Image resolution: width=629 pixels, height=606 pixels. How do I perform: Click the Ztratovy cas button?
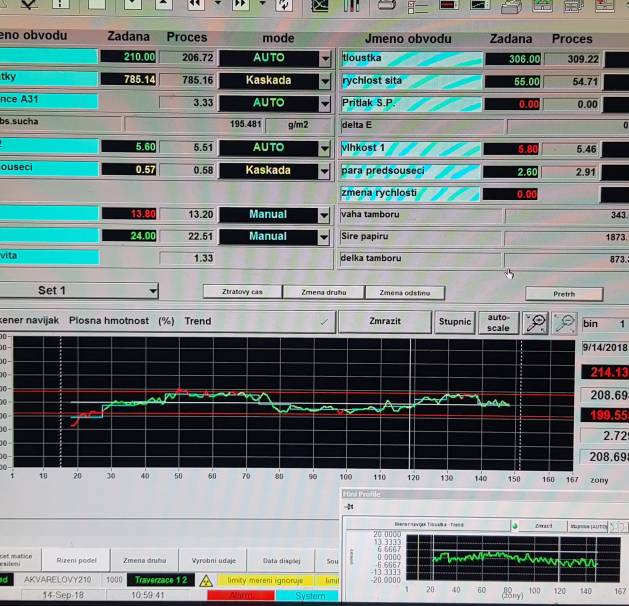241,292
